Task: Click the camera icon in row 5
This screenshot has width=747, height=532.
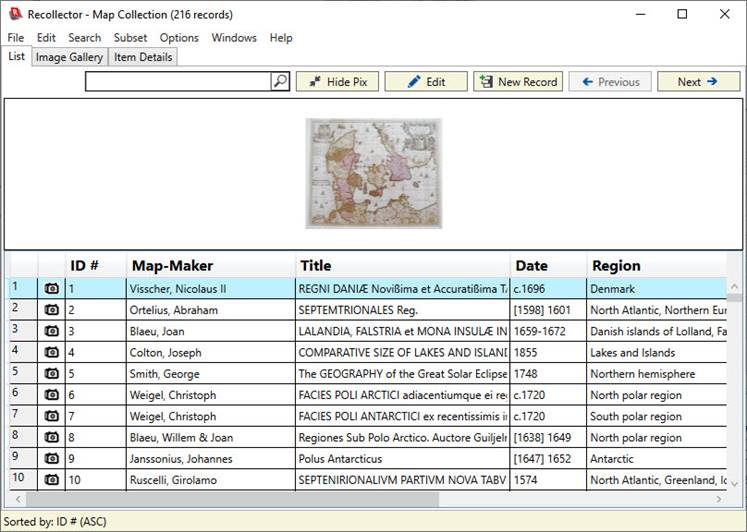Action: [51, 373]
